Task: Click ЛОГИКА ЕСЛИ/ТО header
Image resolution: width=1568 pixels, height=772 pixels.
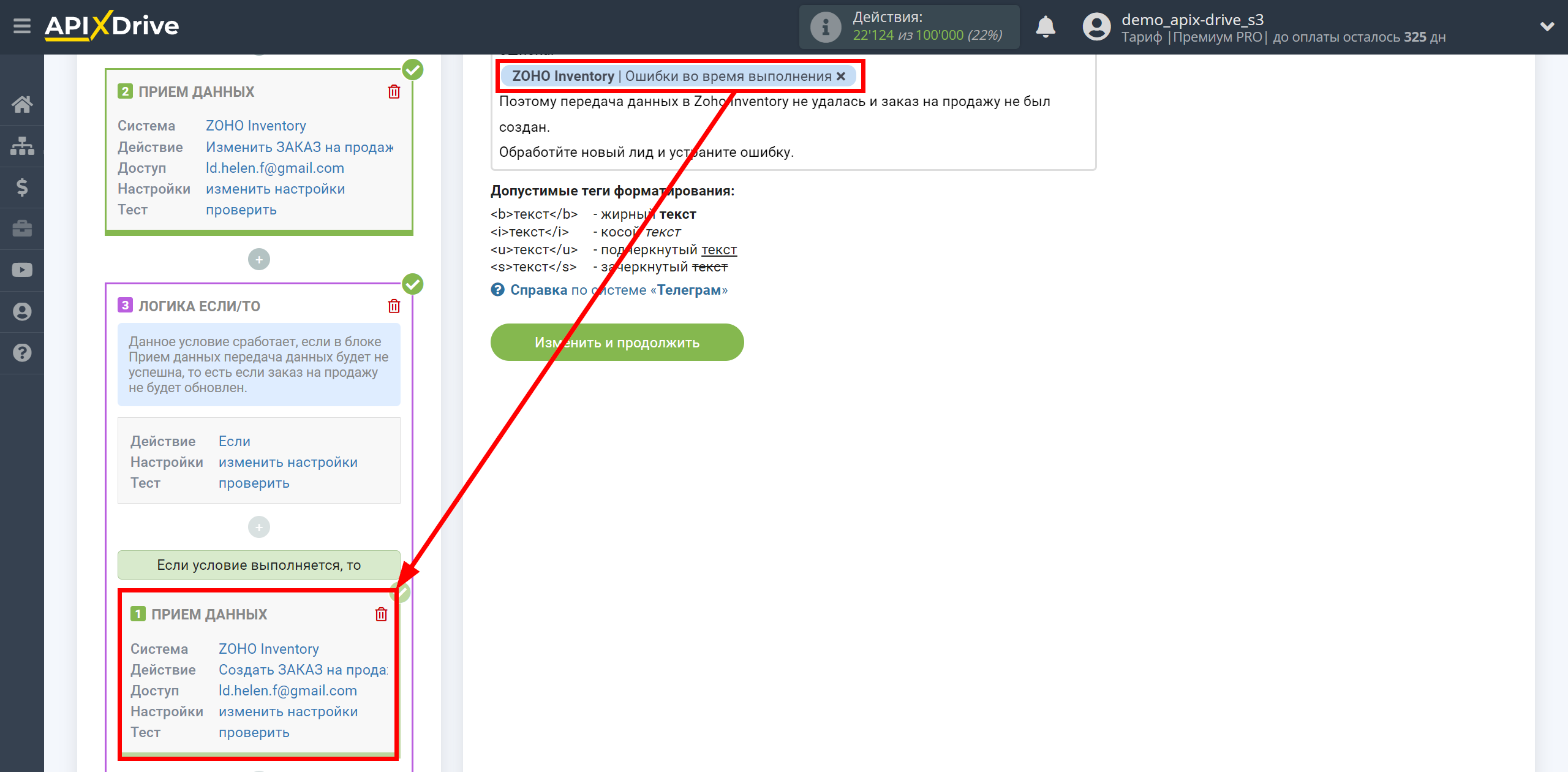Action: (199, 306)
